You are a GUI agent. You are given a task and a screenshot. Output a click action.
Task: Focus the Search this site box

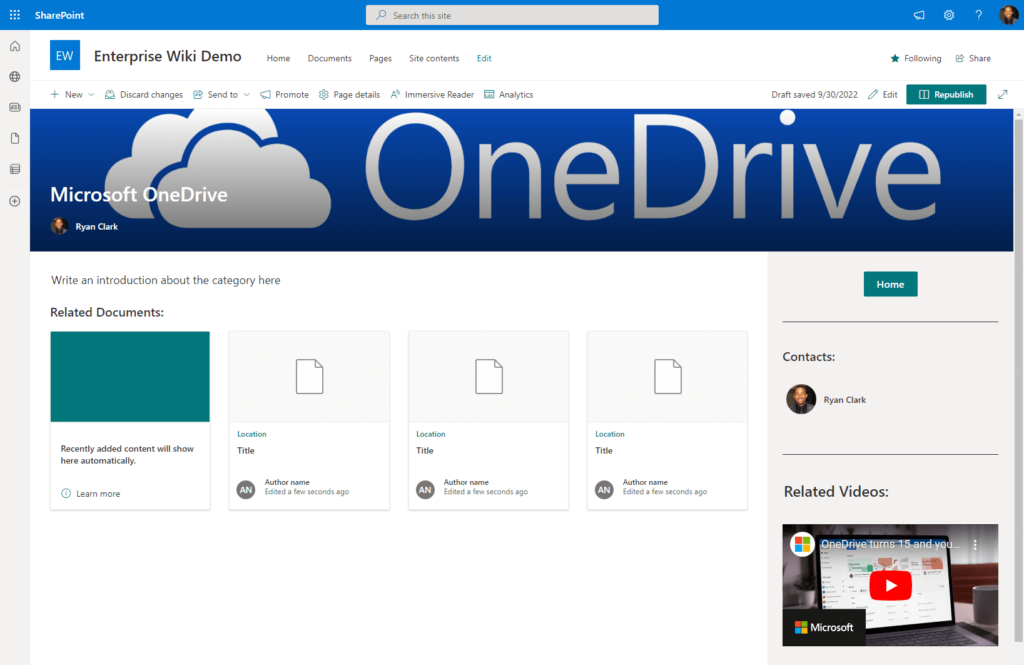(x=512, y=15)
